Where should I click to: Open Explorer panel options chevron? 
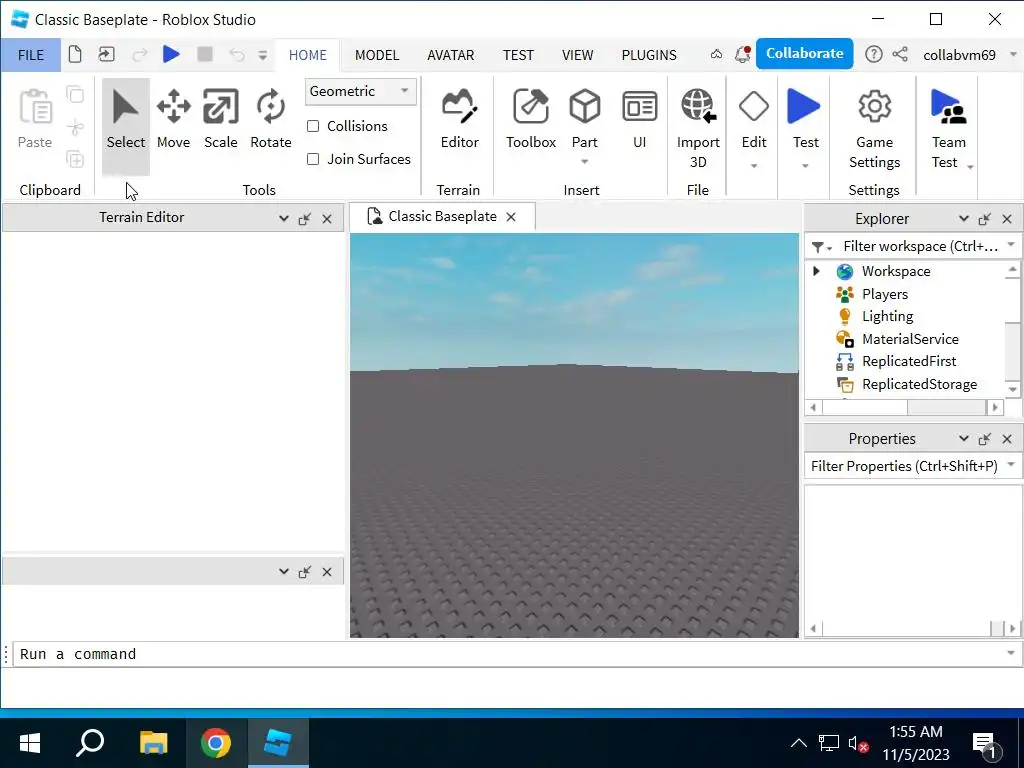963,218
